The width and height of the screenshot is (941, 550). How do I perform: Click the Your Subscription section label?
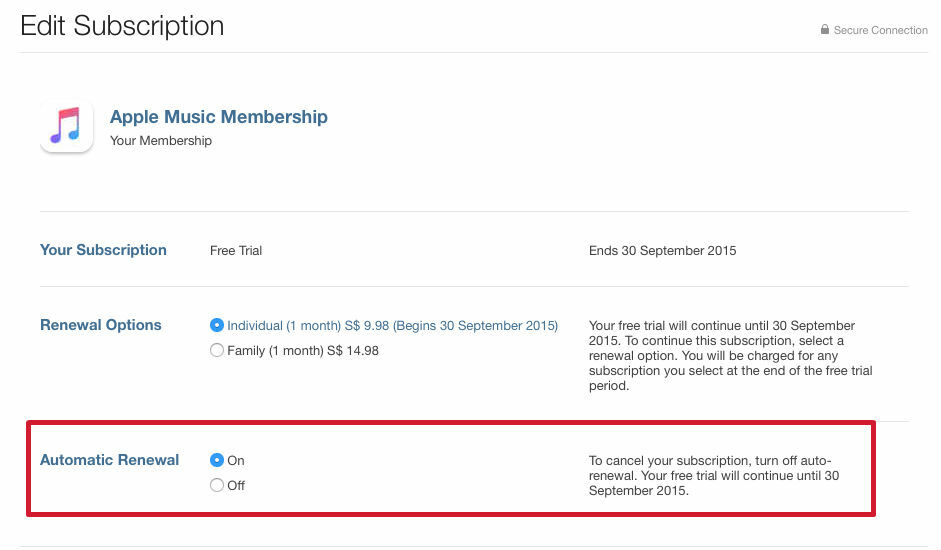[x=103, y=250]
